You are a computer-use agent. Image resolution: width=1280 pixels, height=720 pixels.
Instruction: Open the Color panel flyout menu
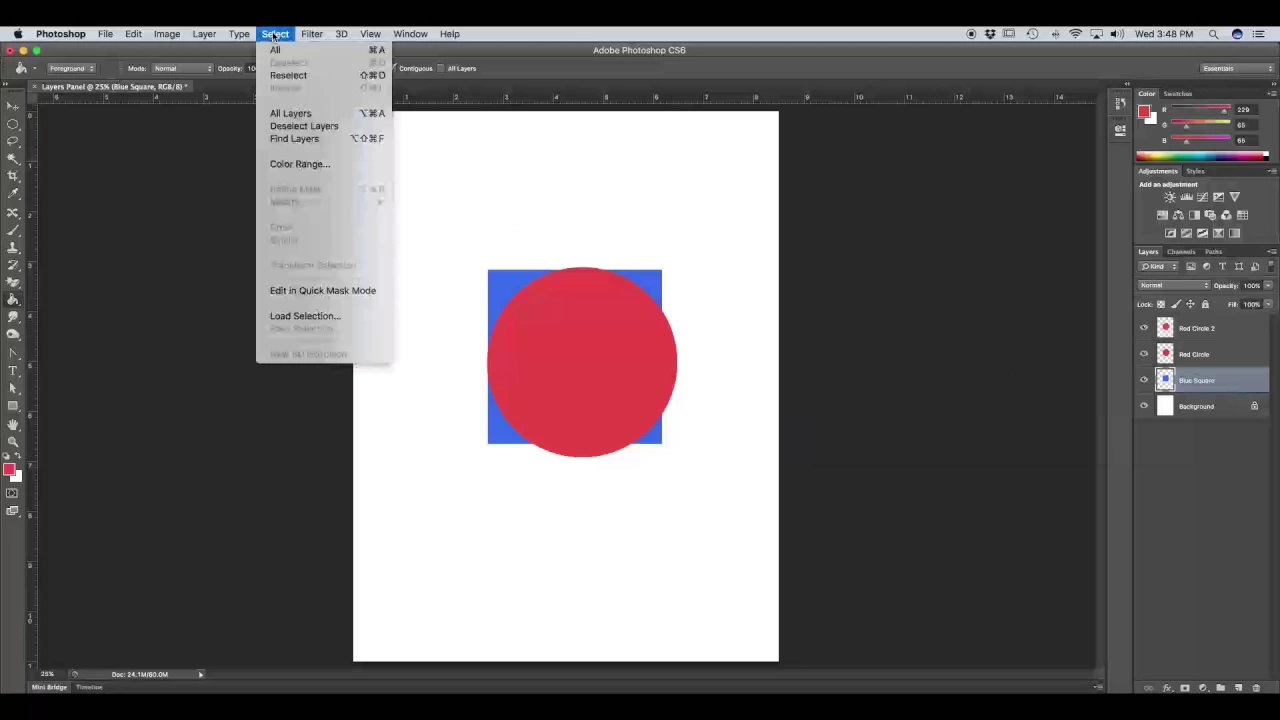(1272, 94)
